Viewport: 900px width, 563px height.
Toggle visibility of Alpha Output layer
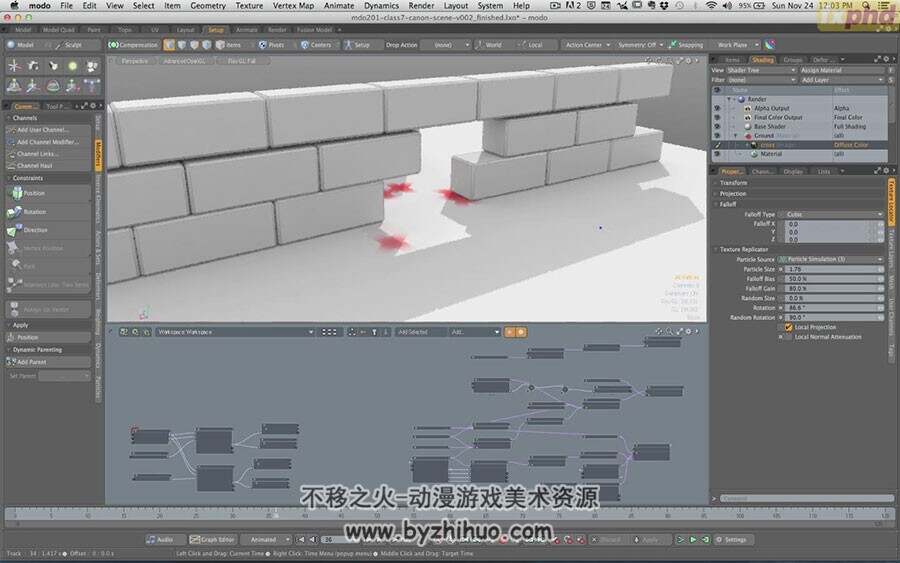717,108
